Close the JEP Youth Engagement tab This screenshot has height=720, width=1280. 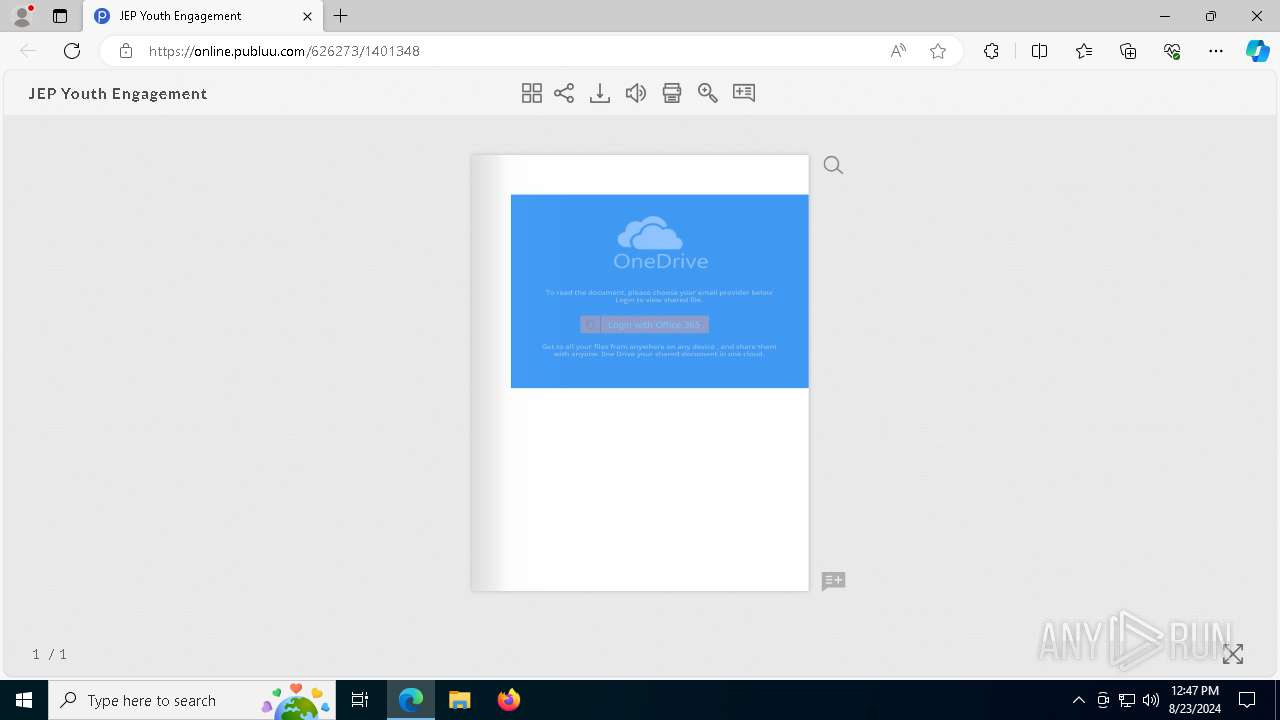tap(307, 16)
